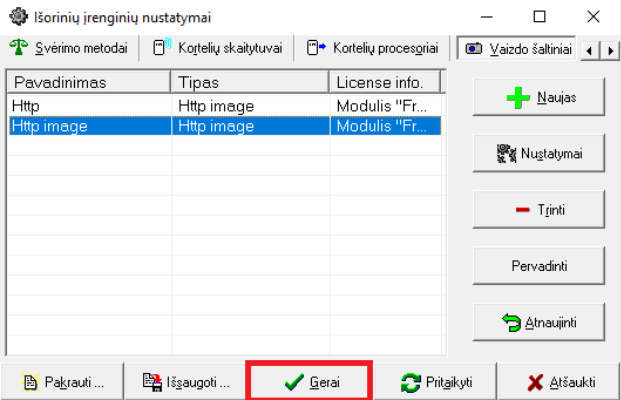This screenshot has width=621, height=400.
Task: Click the Pritaikyti apply arrows icon
Action: 411,382
